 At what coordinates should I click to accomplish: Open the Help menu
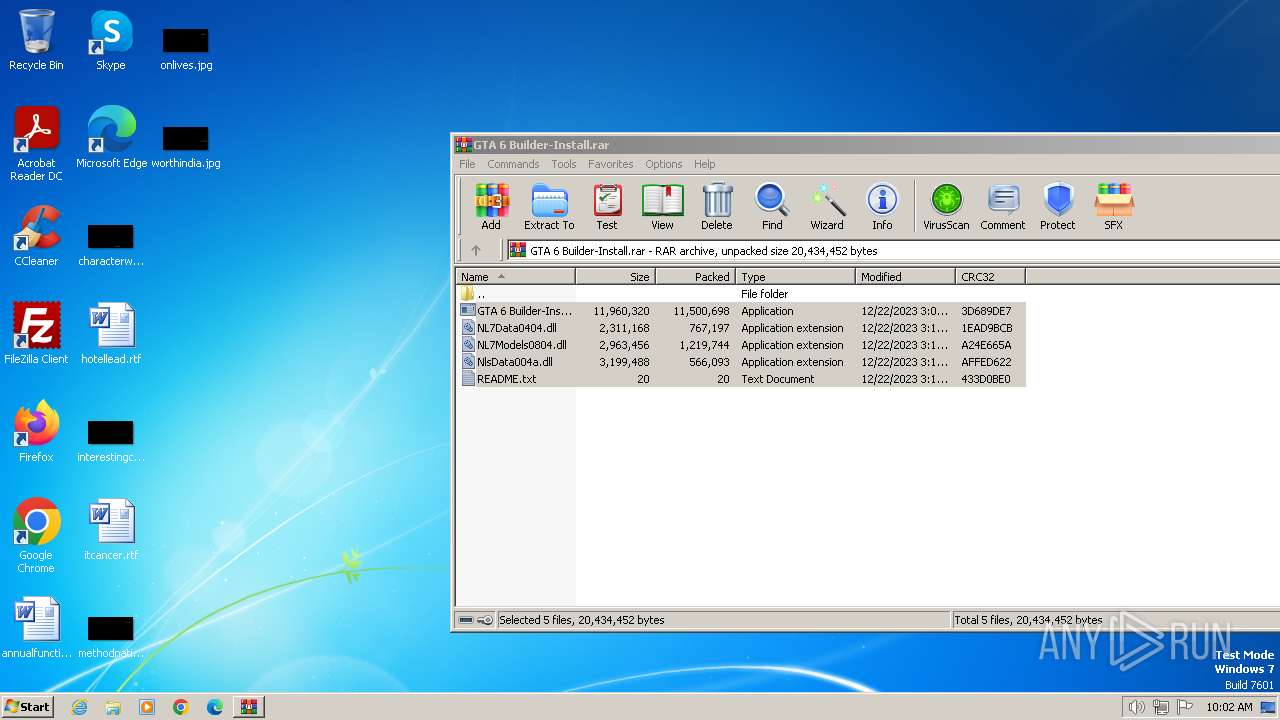pos(705,164)
